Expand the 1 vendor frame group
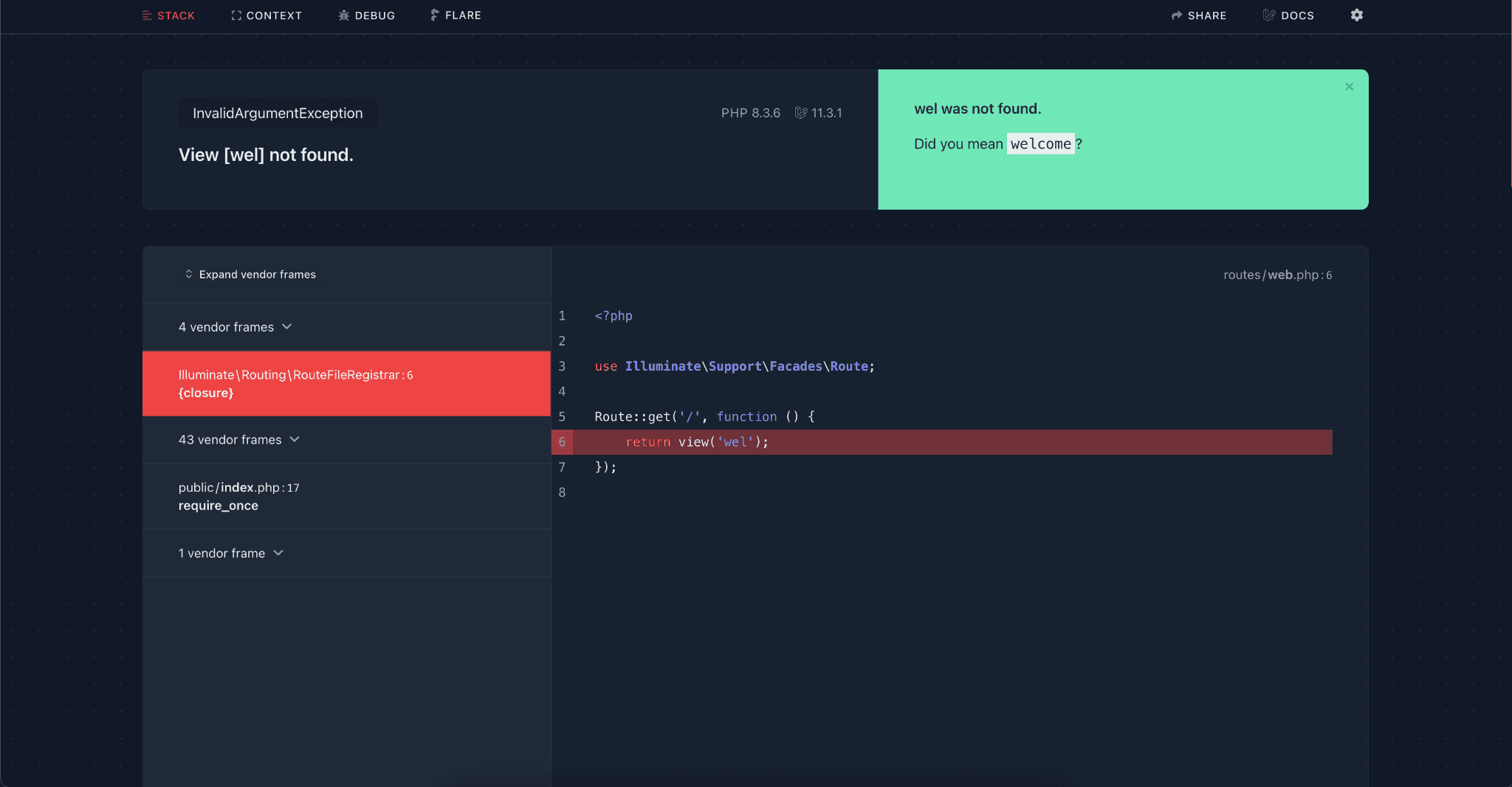1512x787 pixels. [230, 553]
